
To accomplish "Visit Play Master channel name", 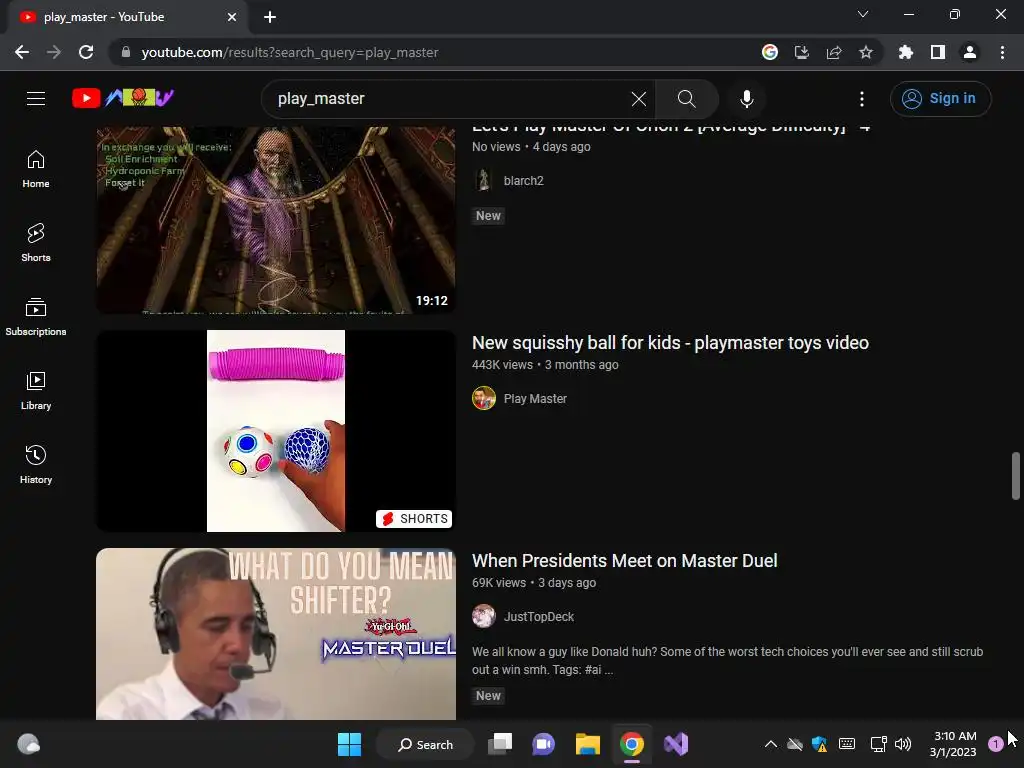I will pyautogui.click(x=535, y=398).
